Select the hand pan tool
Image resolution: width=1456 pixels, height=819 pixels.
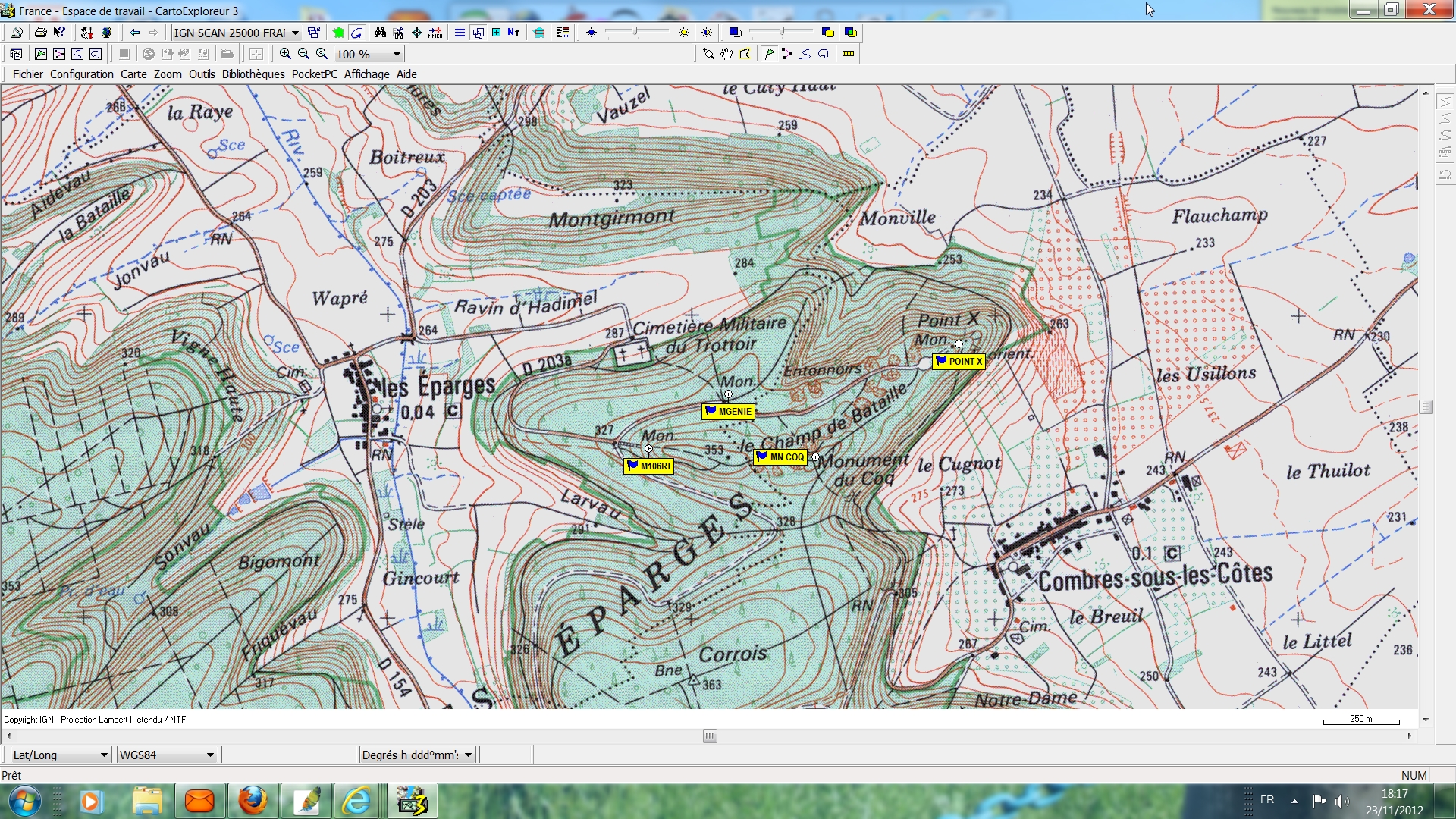pyautogui.click(x=726, y=54)
